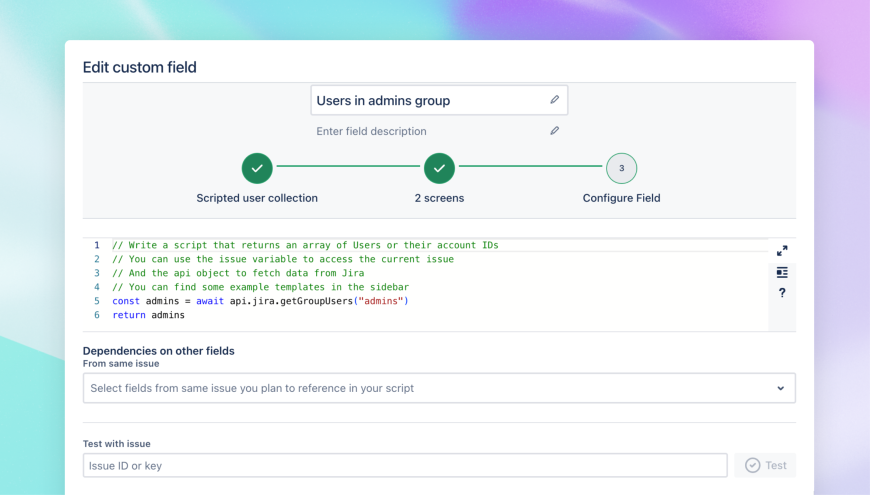Click the return admins code line
Image resolution: width=870 pixels, height=495 pixels.
pyautogui.click(x=149, y=315)
